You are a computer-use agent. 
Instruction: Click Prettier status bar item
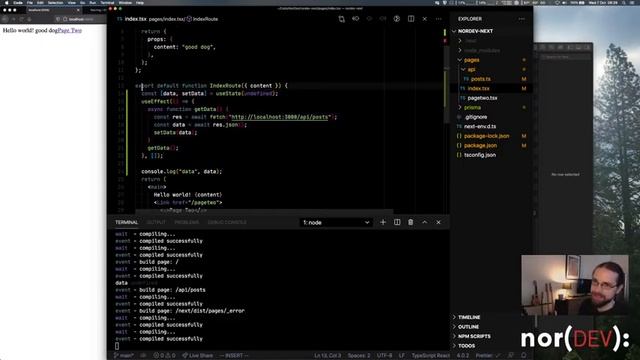pyautogui.click(x=488, y=356)
